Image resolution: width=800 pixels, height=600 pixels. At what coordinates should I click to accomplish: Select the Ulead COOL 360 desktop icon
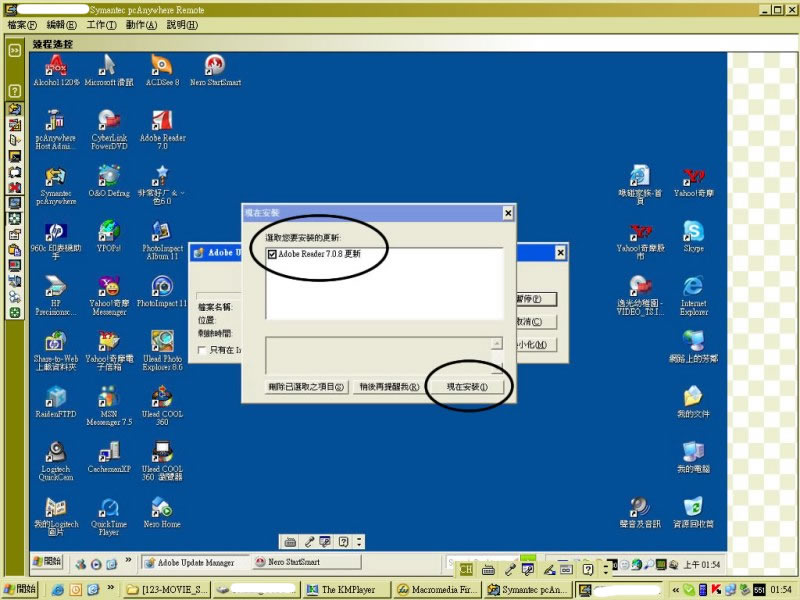point(162,406)
